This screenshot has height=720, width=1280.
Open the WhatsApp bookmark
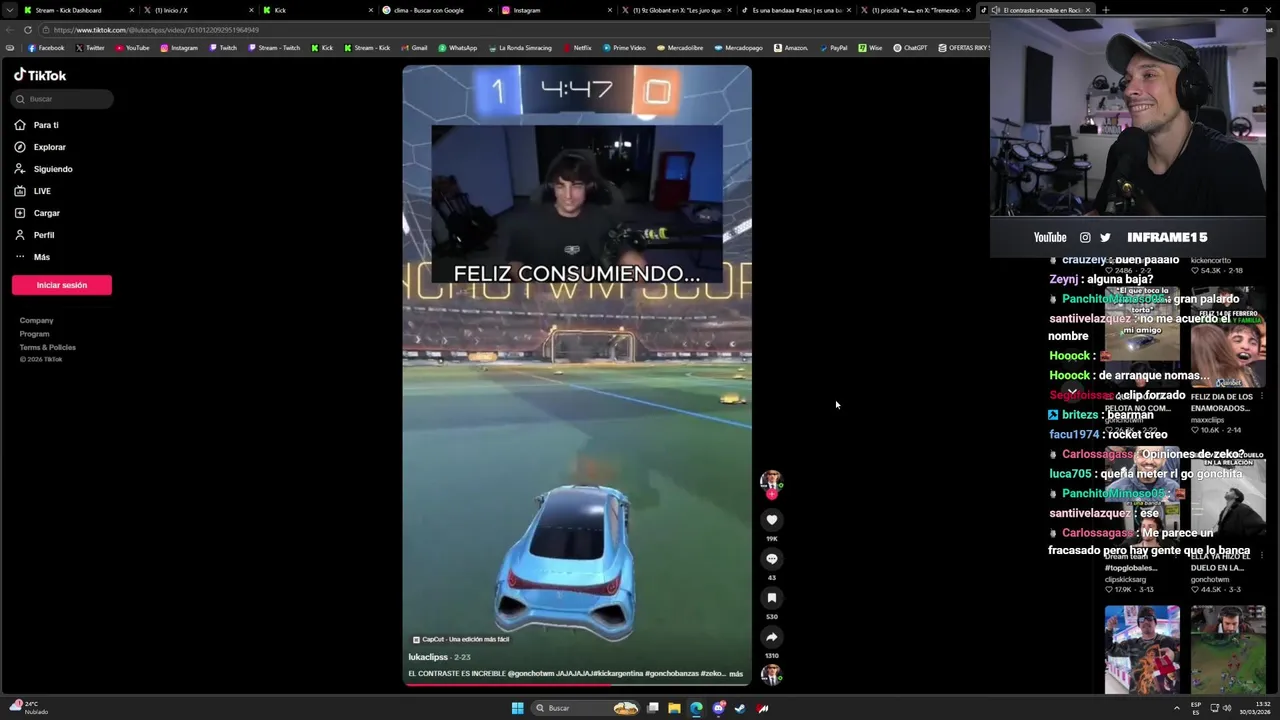[x=458, y=48]
